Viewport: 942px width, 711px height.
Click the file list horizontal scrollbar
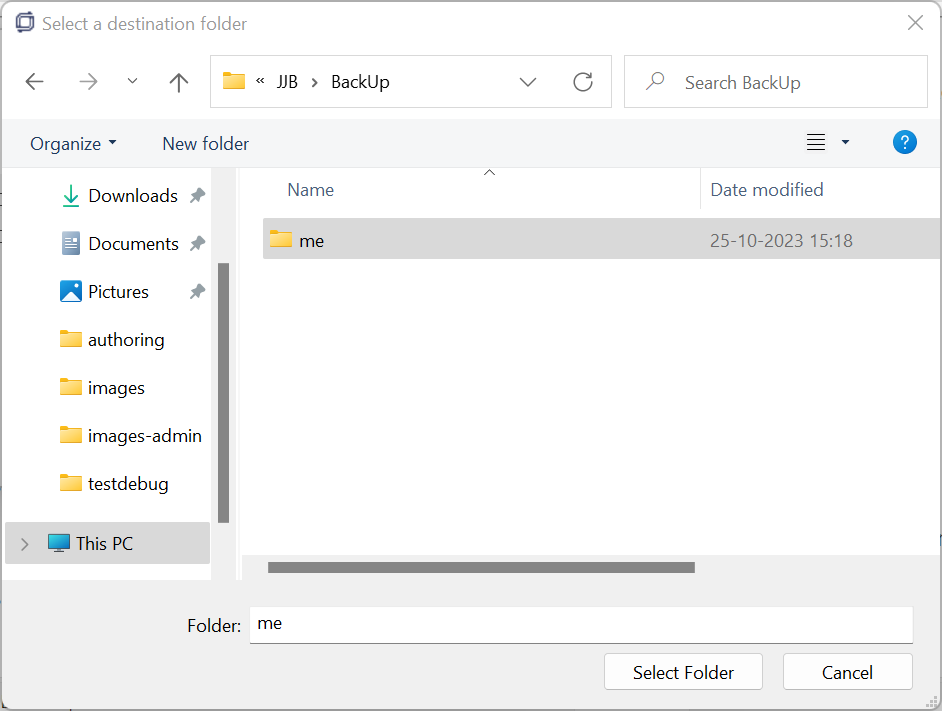pyautogui.click(x=481, y=567)
